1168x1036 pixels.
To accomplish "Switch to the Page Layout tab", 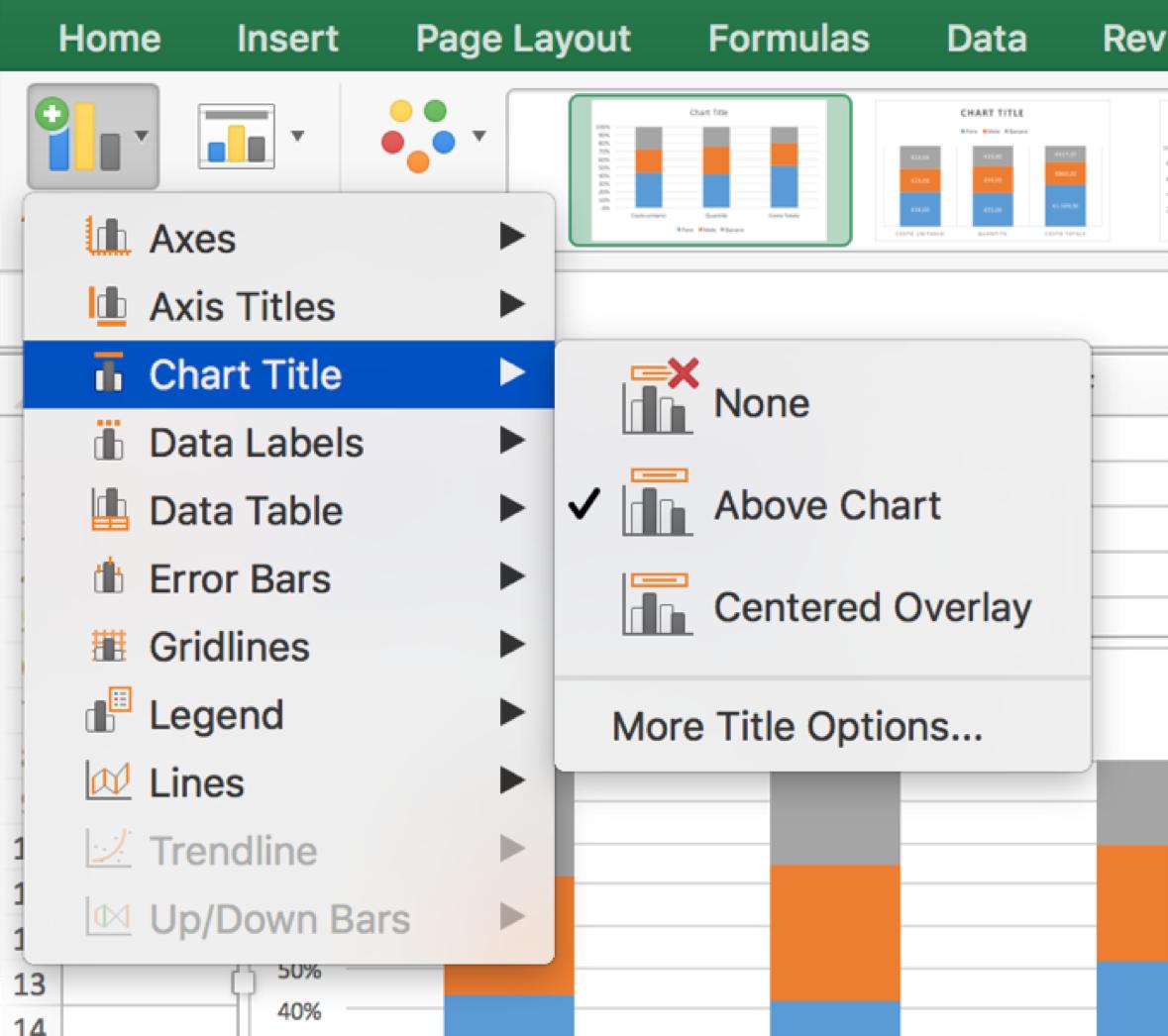I will point(522,39).
